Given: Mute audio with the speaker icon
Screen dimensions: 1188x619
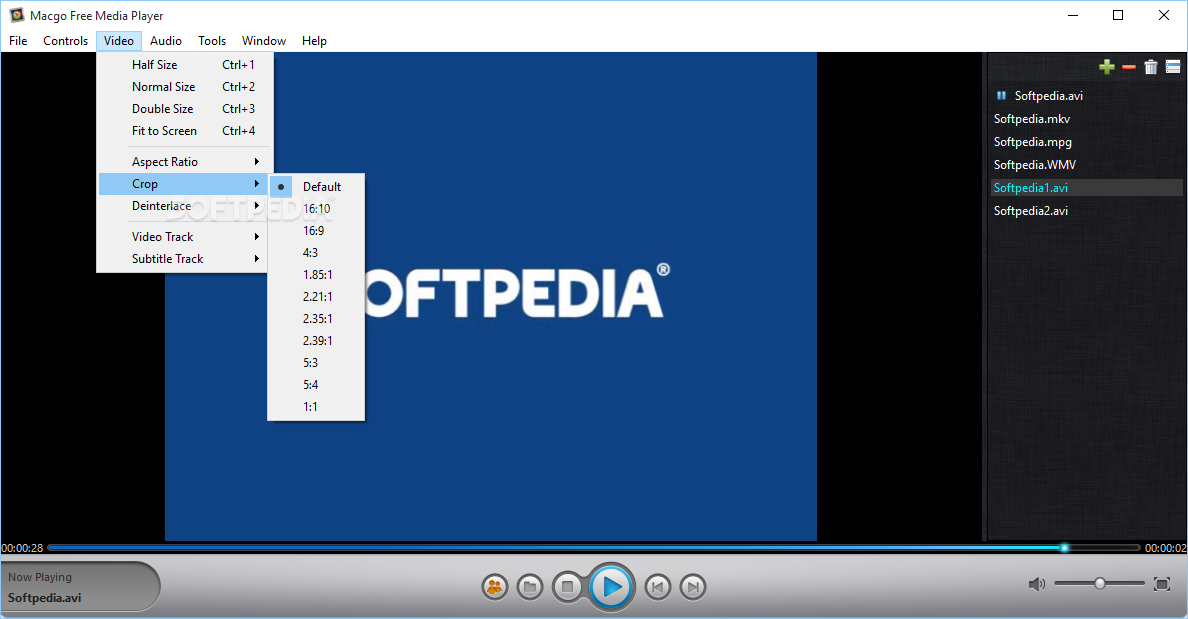Looking at the screenshot, I should (1036, 583).
